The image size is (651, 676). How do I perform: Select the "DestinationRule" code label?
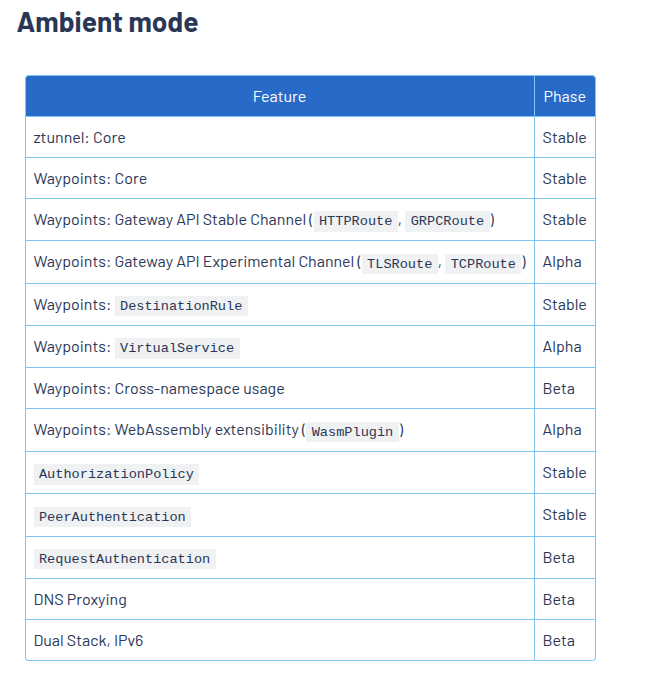tap(181, 306)
